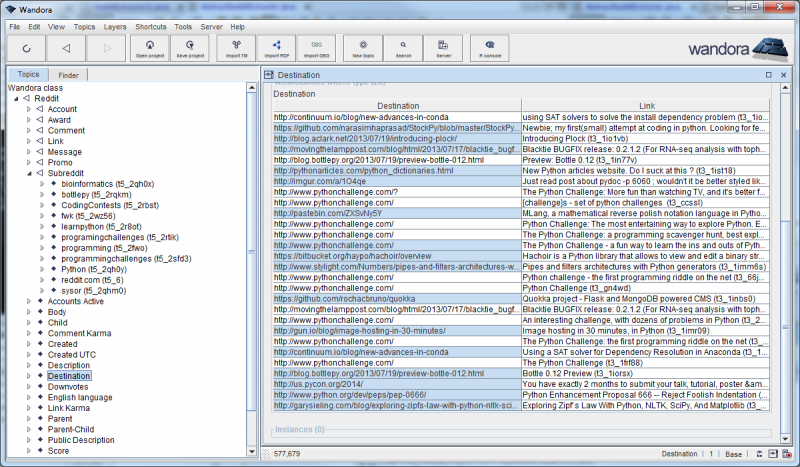Open the R console
This screenshot has height=467, width=800.
coord(489,47)
